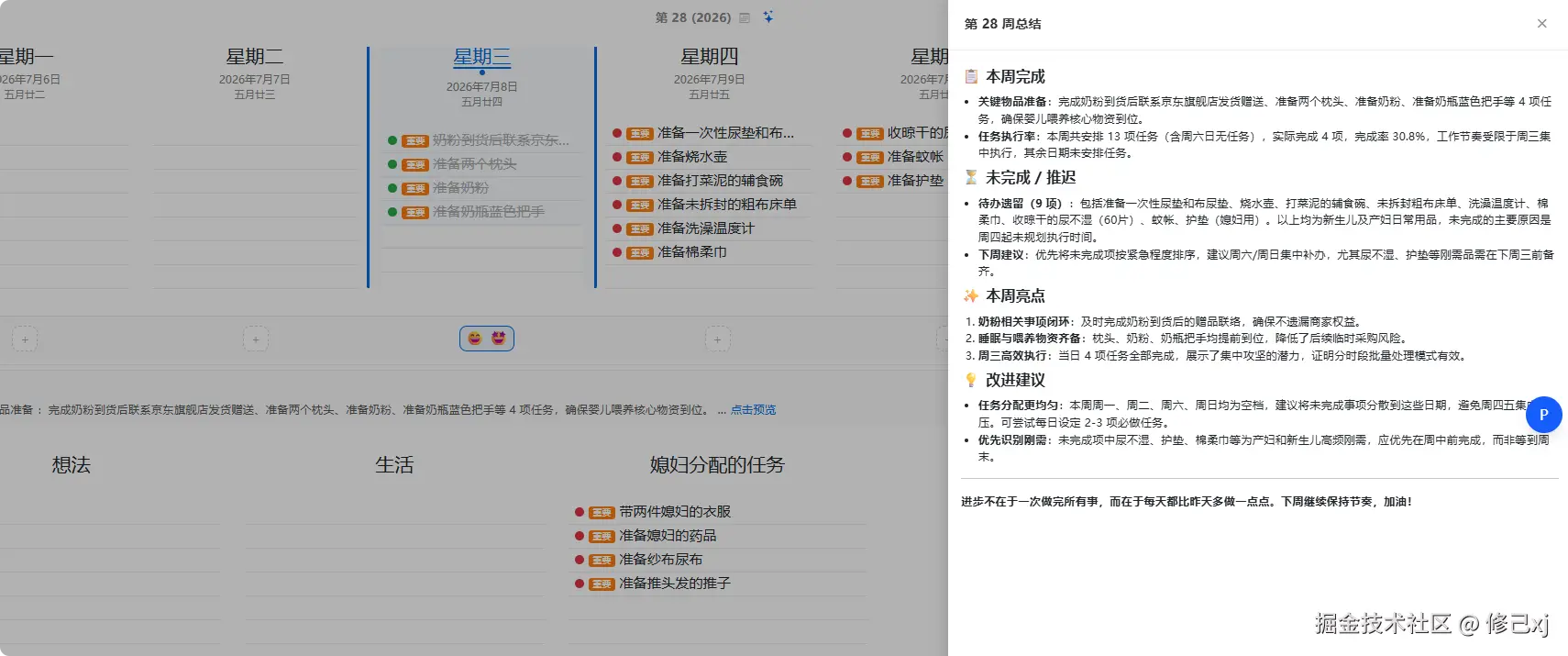Toggle green status dot of 准备奶瓶蓝色把手
The width and height of the screenshot is (1568, 656).
[392, 212]
